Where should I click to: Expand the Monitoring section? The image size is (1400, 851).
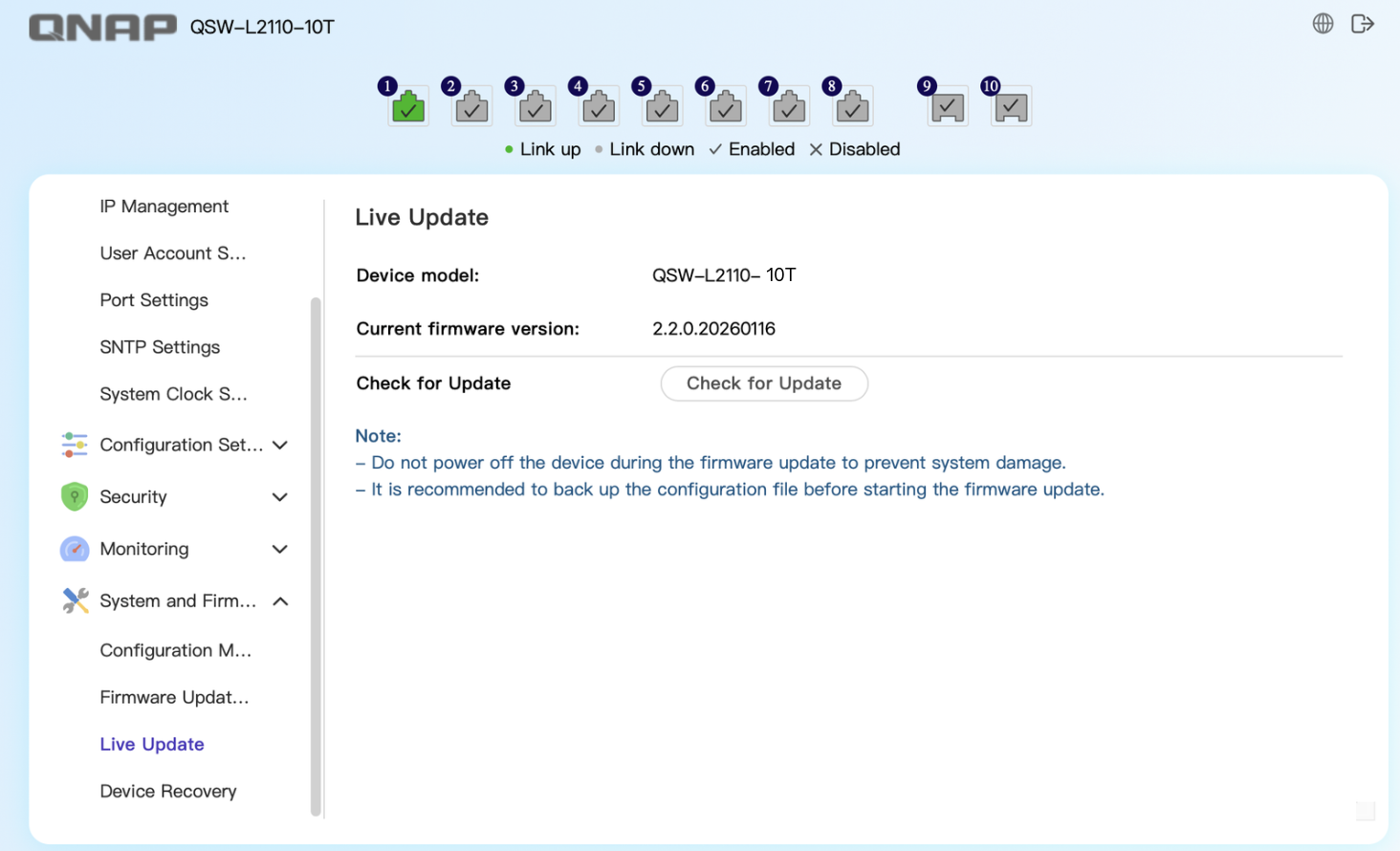coord(279,549)
